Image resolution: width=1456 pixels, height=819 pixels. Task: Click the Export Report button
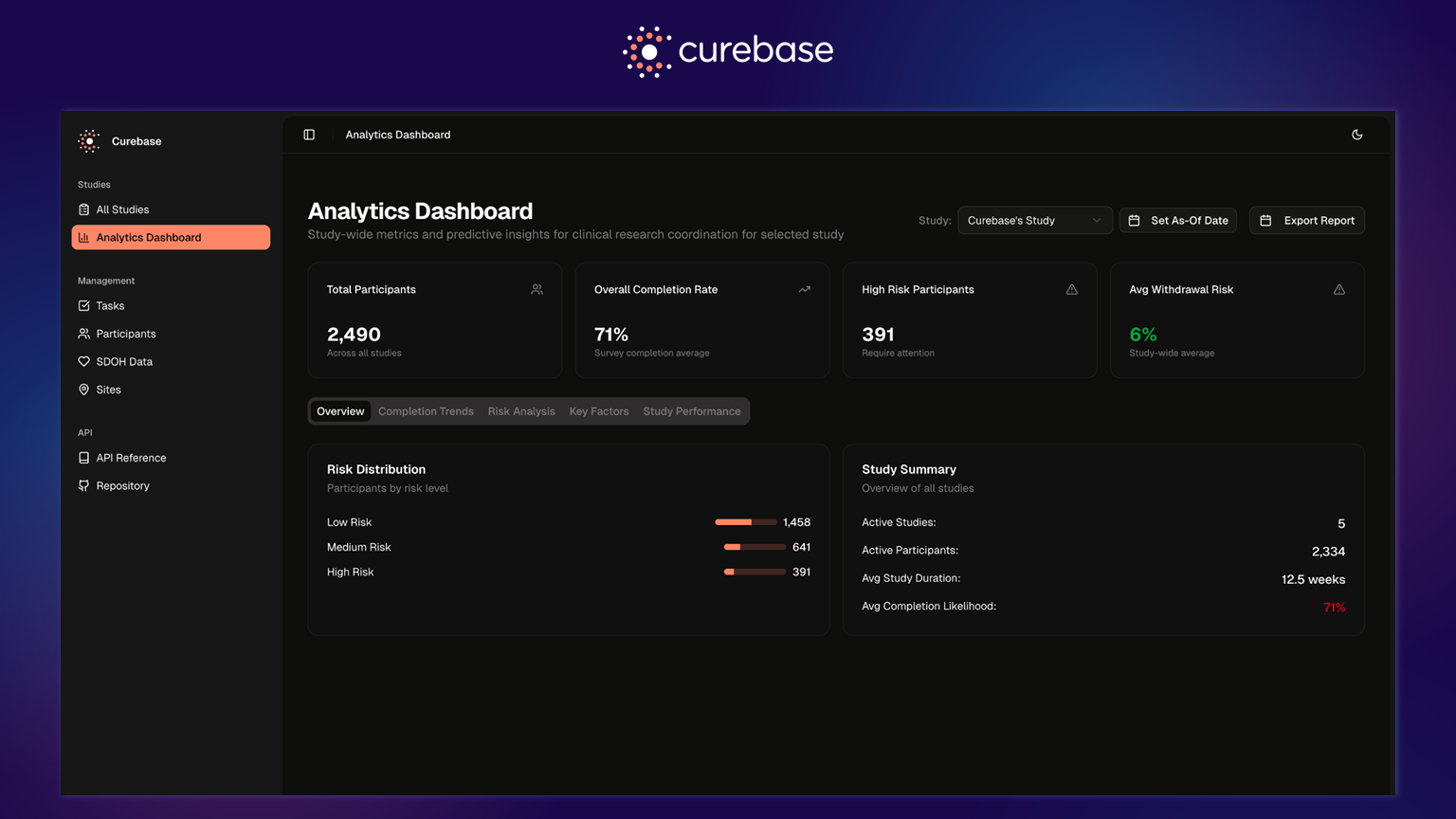pyautogui.click(x=1306, y=221)
